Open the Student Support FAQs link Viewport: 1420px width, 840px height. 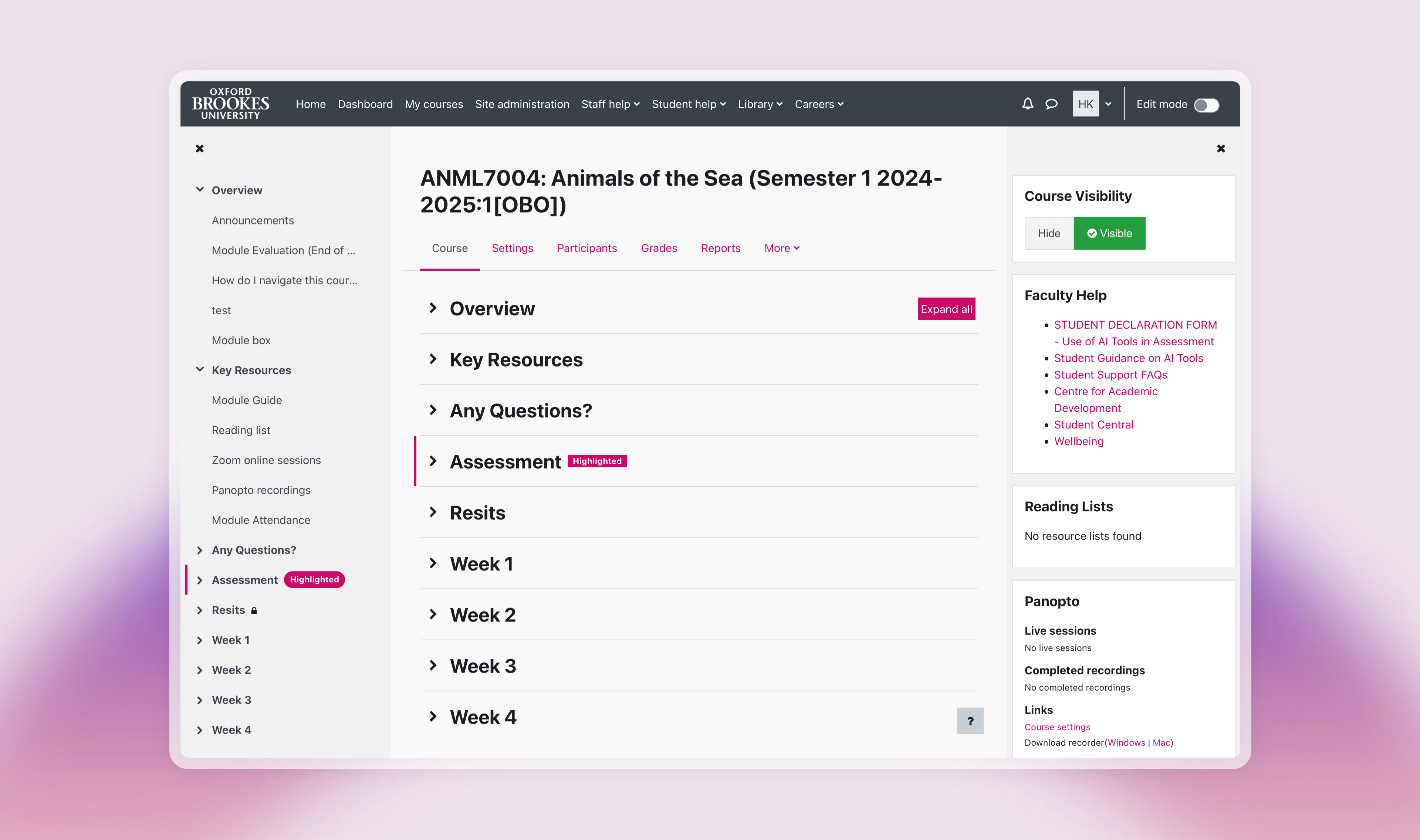click(x=1110, y=375)
